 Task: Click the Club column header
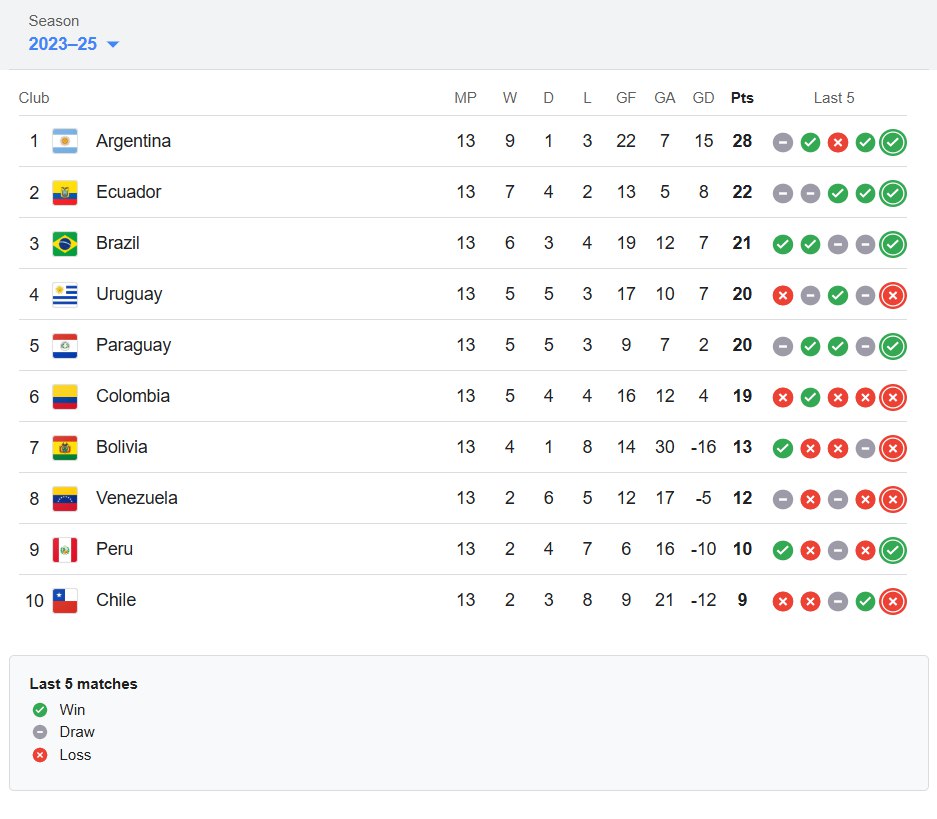click(34, 98)
